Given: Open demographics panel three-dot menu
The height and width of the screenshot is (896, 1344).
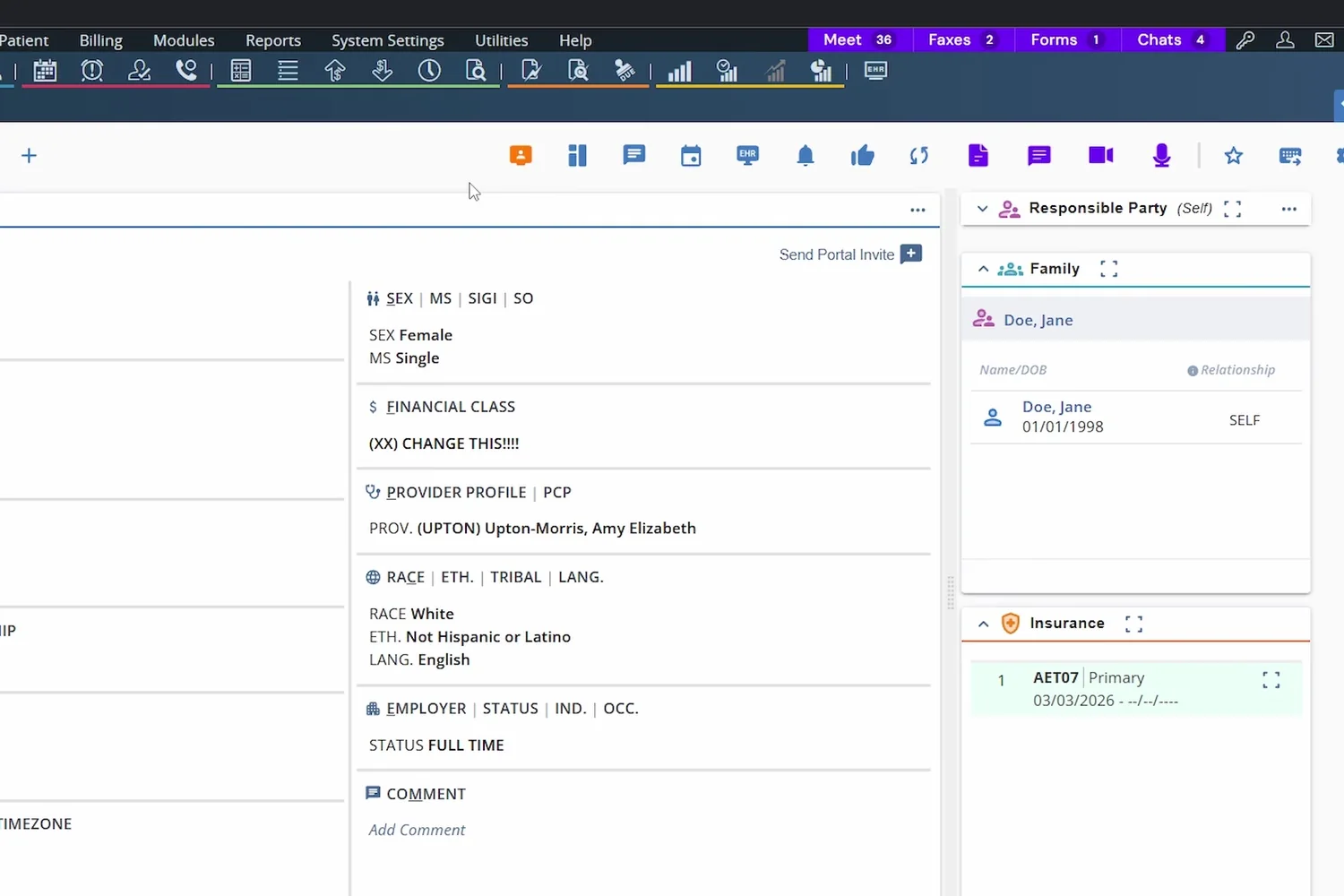Looking at the screenshot, I should point(918,210).
